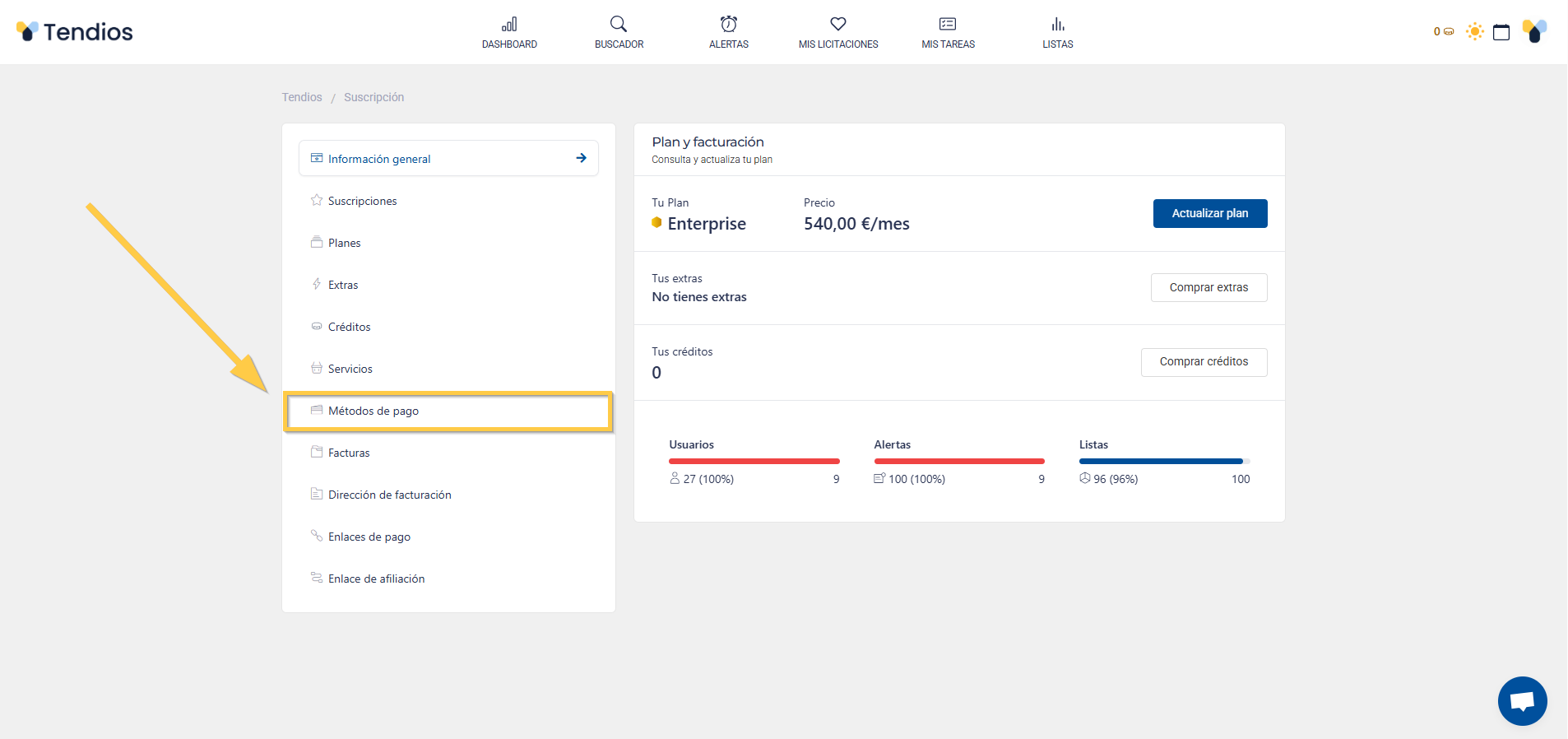Toggle the sun light/dark theme icon

[x=1474, y=32]
